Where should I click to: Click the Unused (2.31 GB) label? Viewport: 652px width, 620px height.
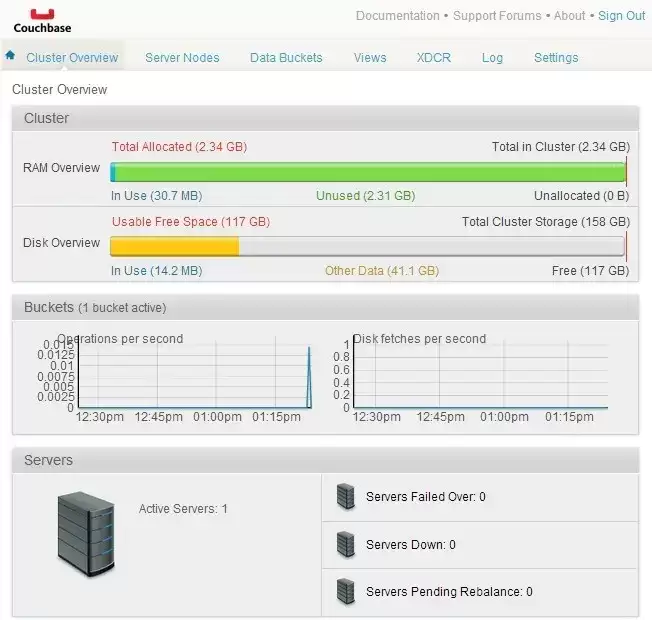[366, 196]
